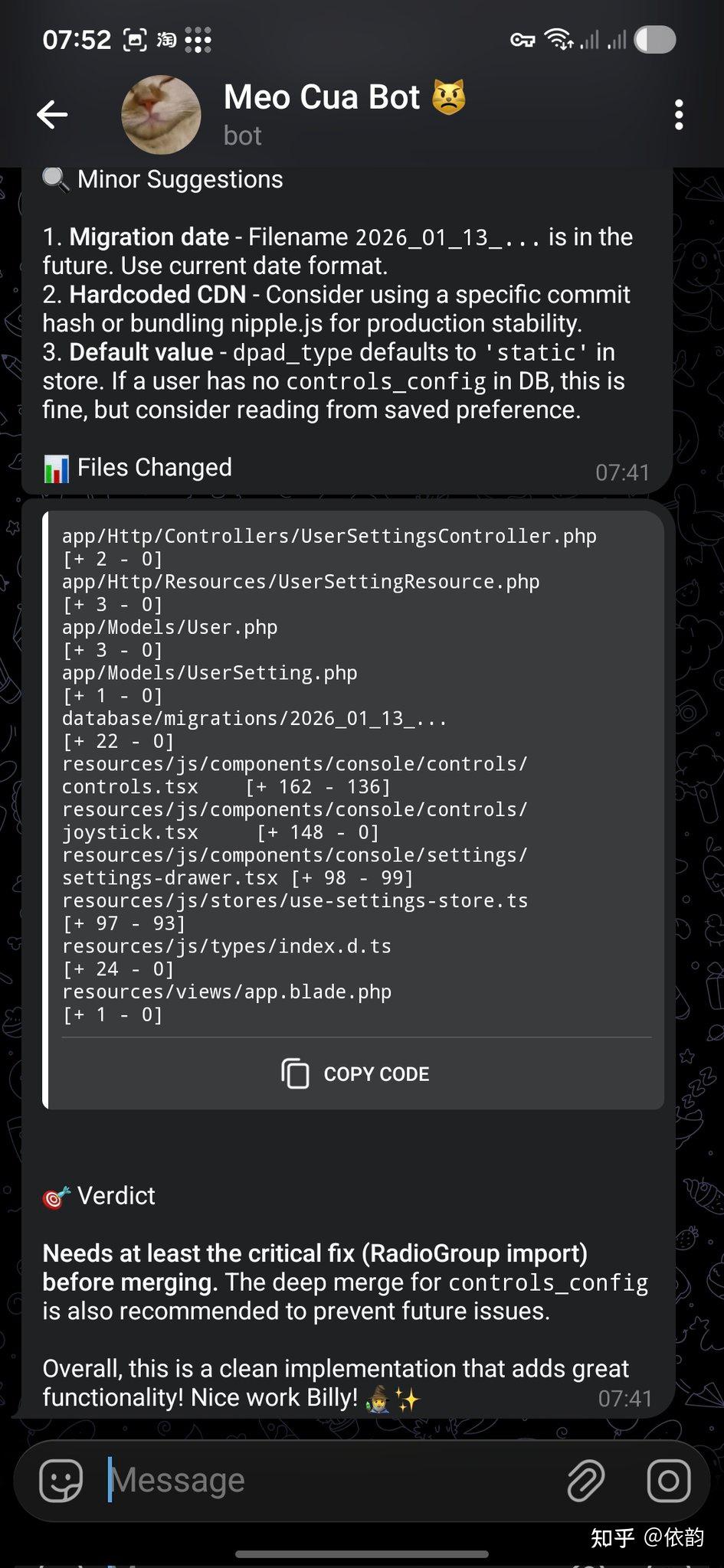Tap the Verdict message bubble
This screenshot has width=724, height=1568.
(x=345, y=1294)
